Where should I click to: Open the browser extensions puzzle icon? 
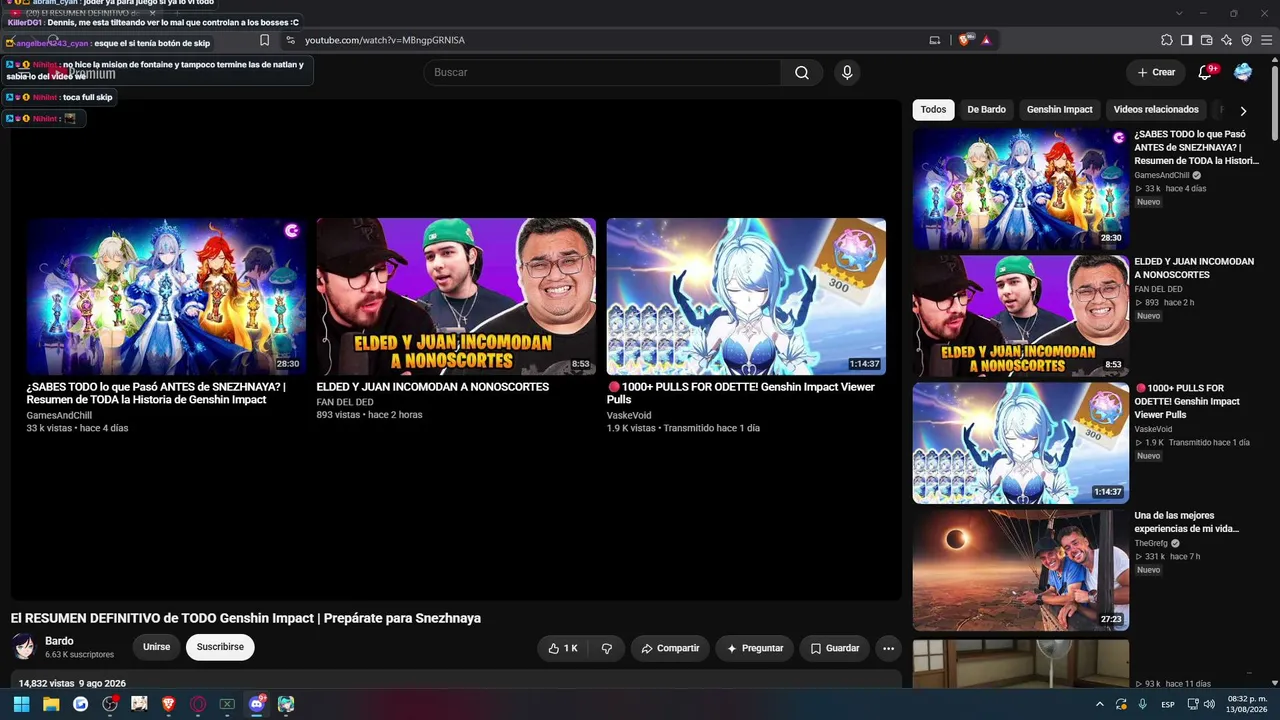[1166, 40]
